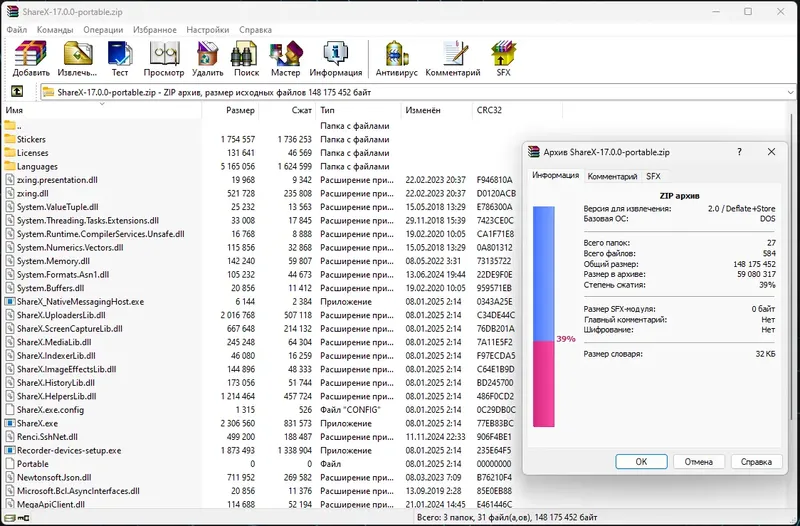Select the ShareX.exe.config file icon
800x526 pixels.
tap(10, 409)
